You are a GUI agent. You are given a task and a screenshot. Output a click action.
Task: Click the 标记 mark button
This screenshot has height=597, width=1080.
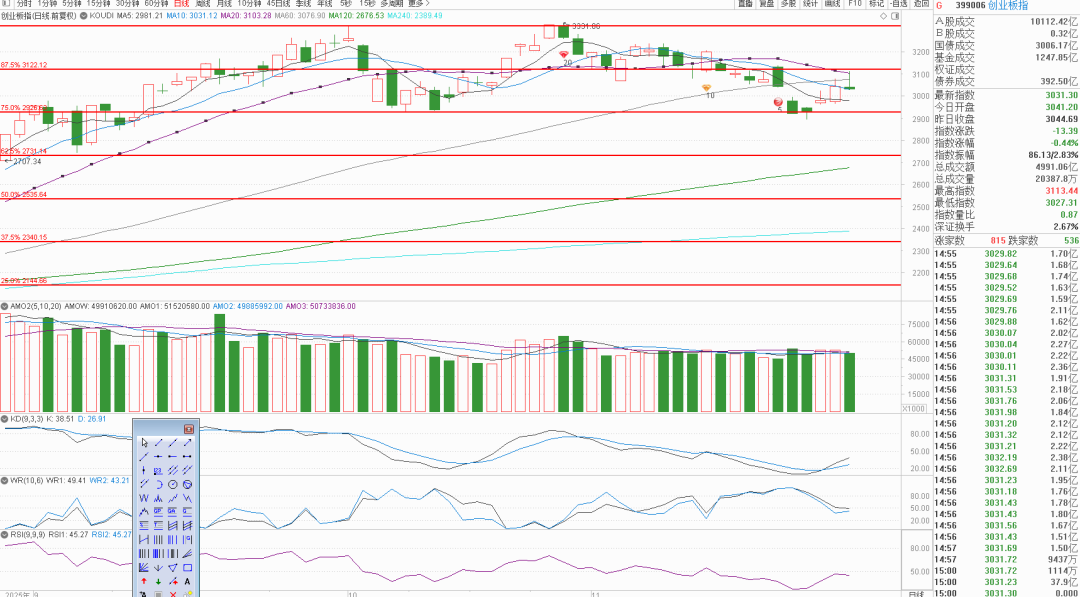[876, 3]
